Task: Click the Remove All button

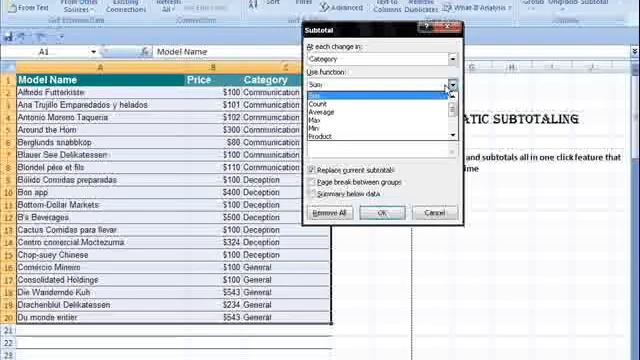Action: tap(329, 213)
